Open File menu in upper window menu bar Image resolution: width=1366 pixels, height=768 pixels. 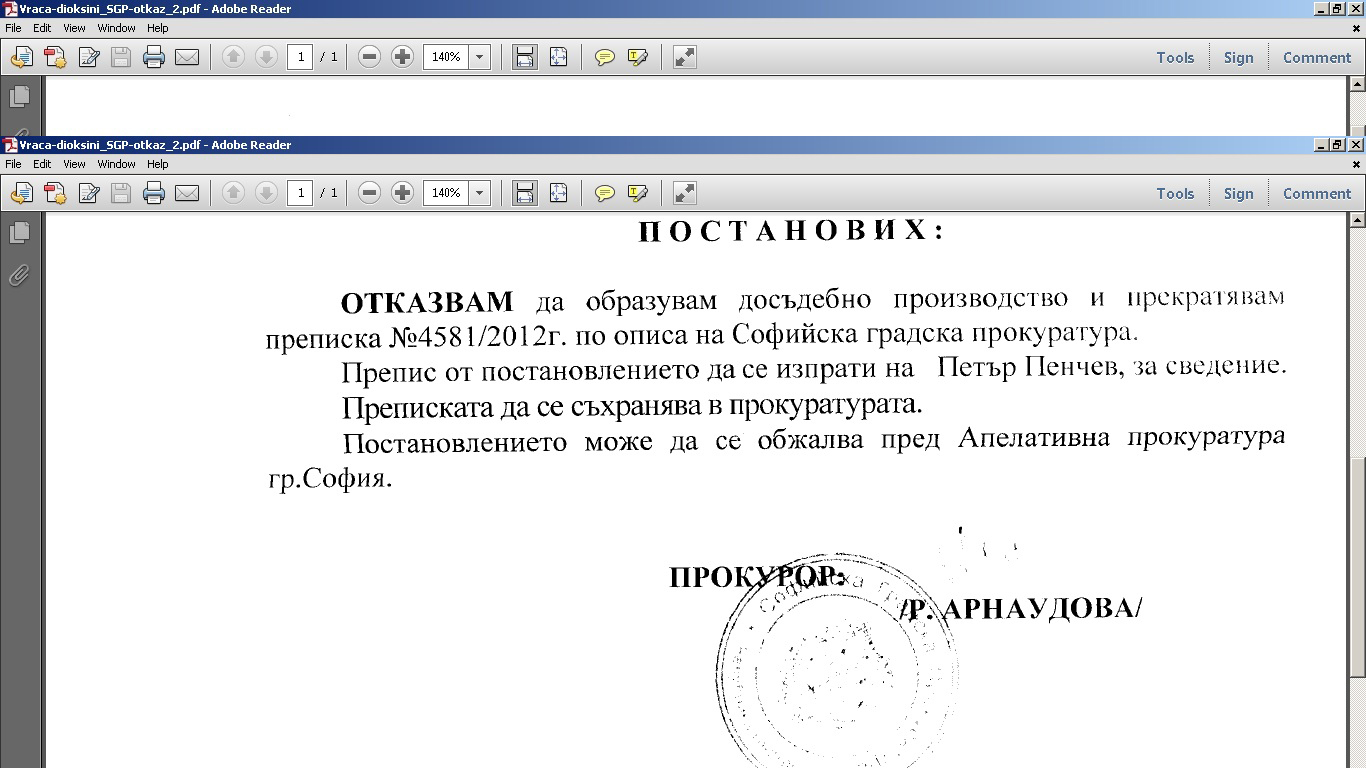(x=13, y=28)
